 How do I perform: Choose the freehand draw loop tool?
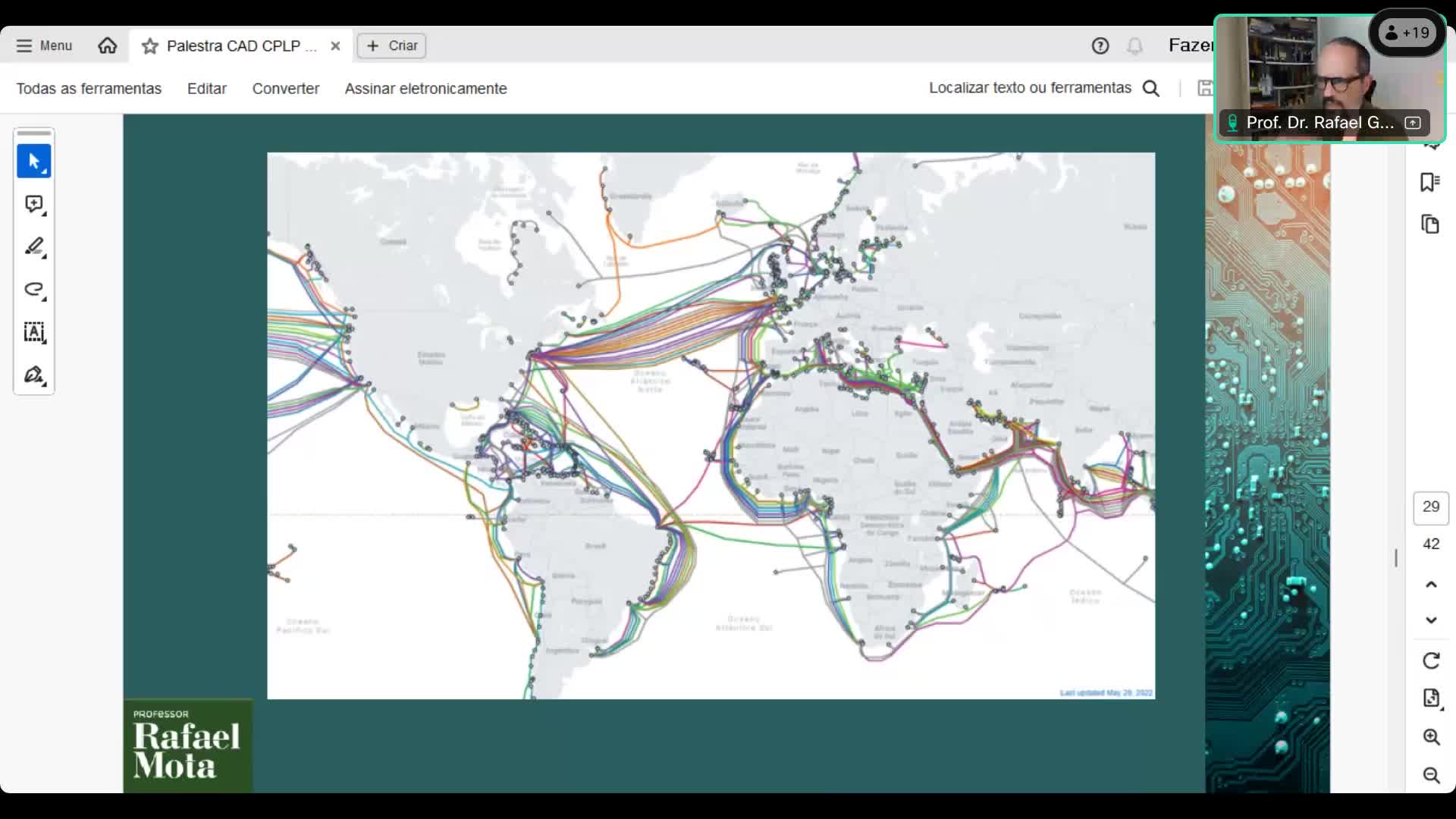point(34,290)
